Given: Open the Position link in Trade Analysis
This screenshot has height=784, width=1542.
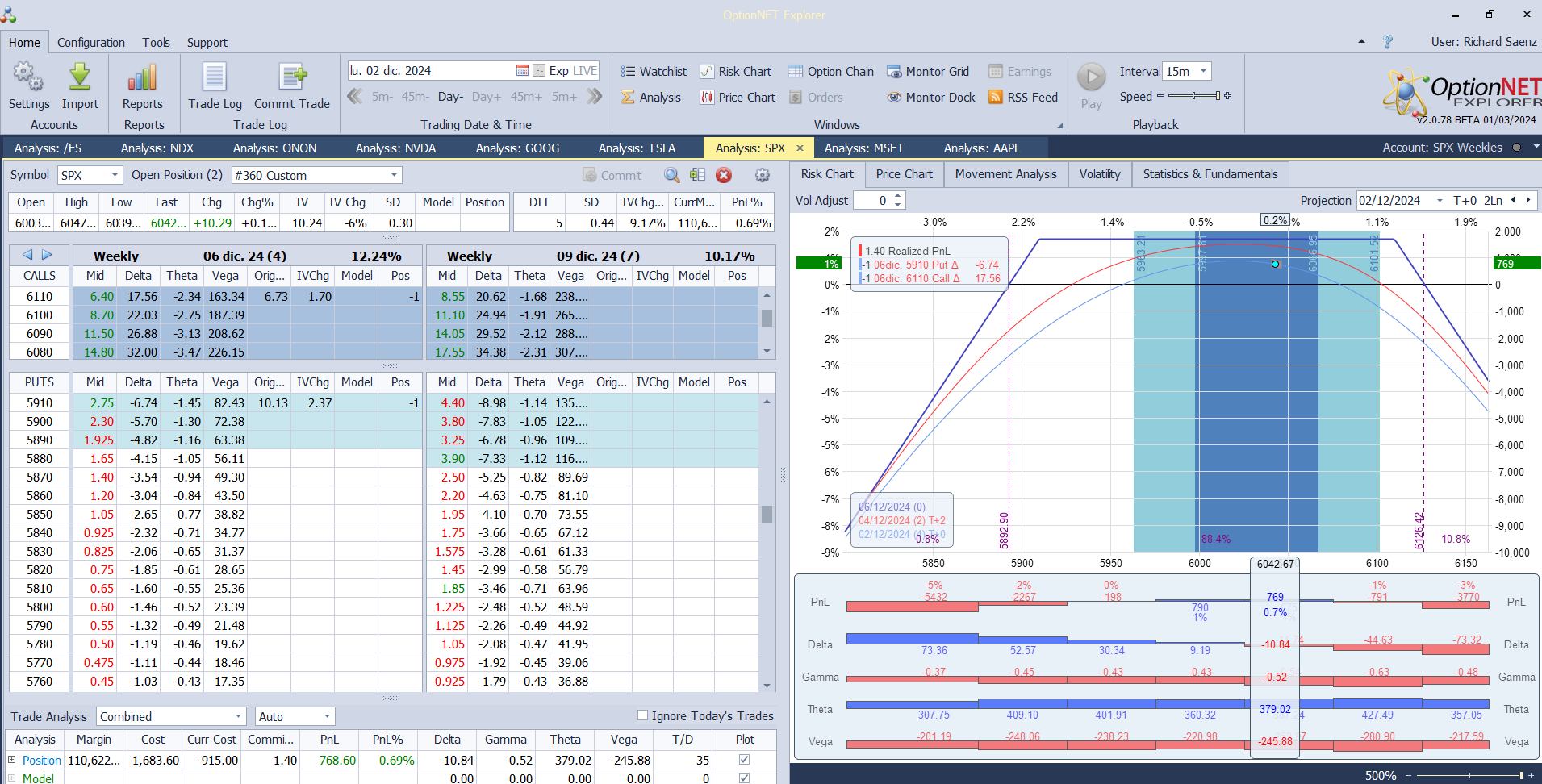Looking at the screenshot, I should [42, 760].
